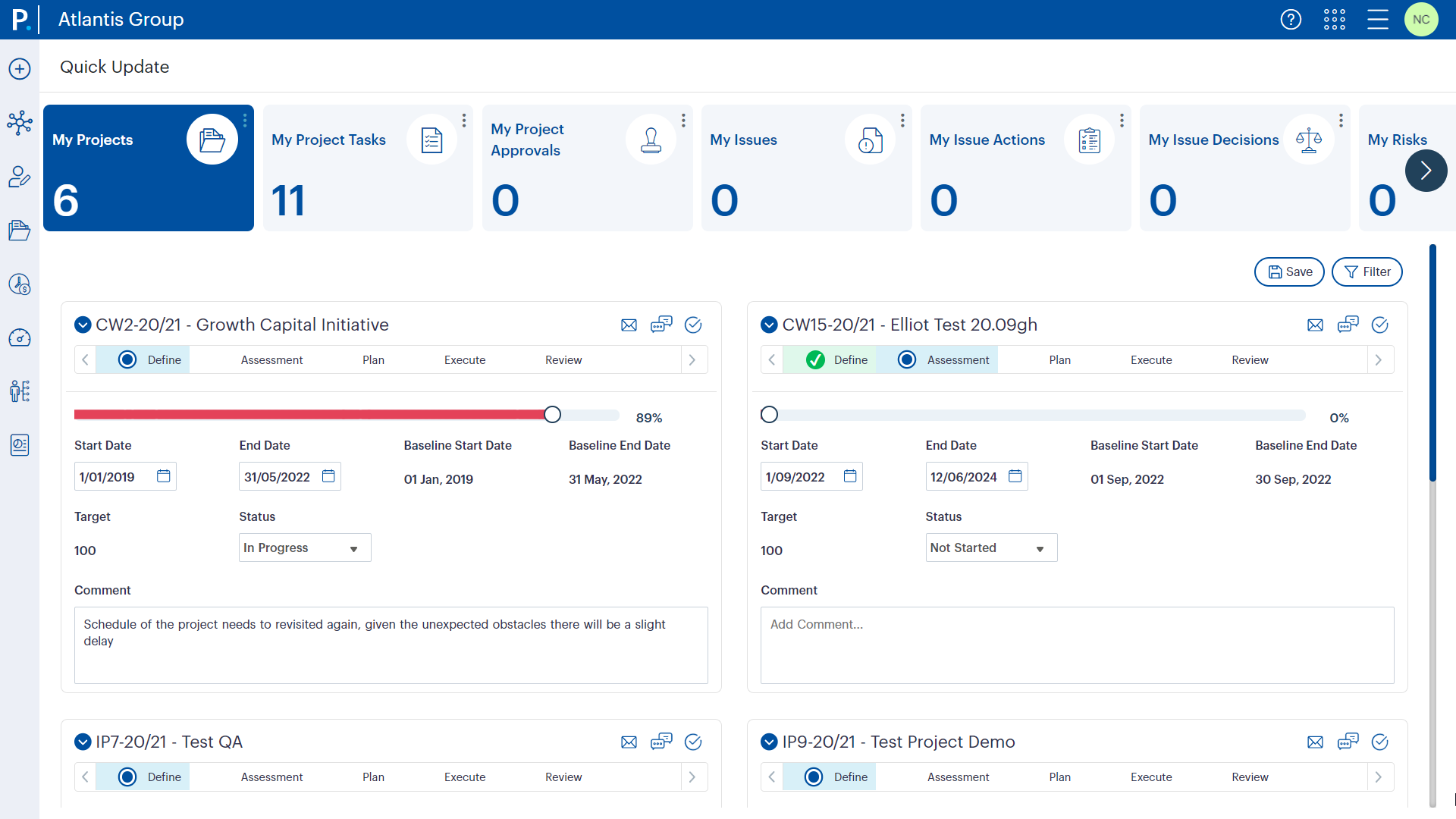Click the 89% progress slider handle
The height and width of the screenshot is (819, 1456).
(553, 415)
